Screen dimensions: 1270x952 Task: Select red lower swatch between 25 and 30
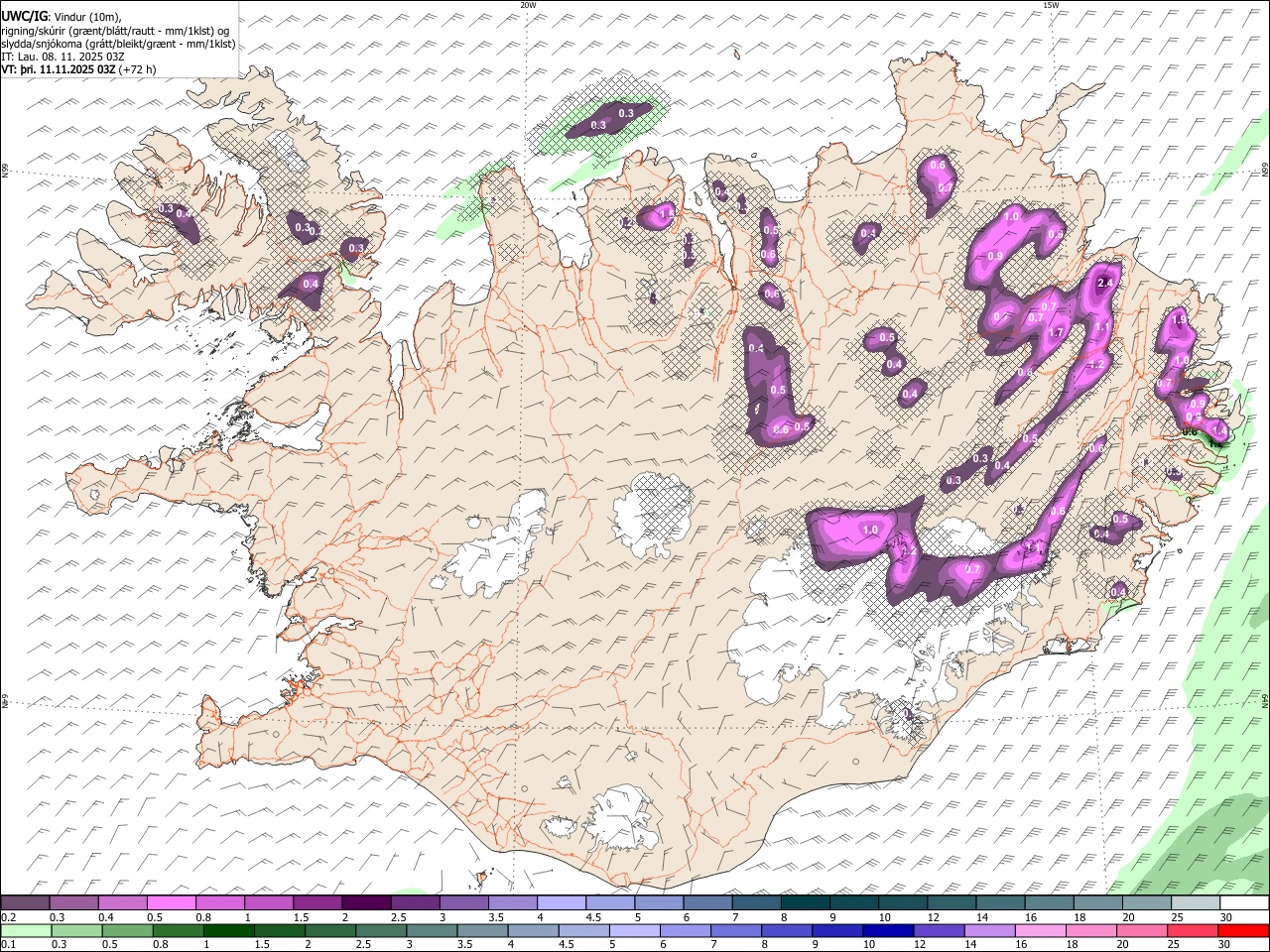tap(1193, 931)
